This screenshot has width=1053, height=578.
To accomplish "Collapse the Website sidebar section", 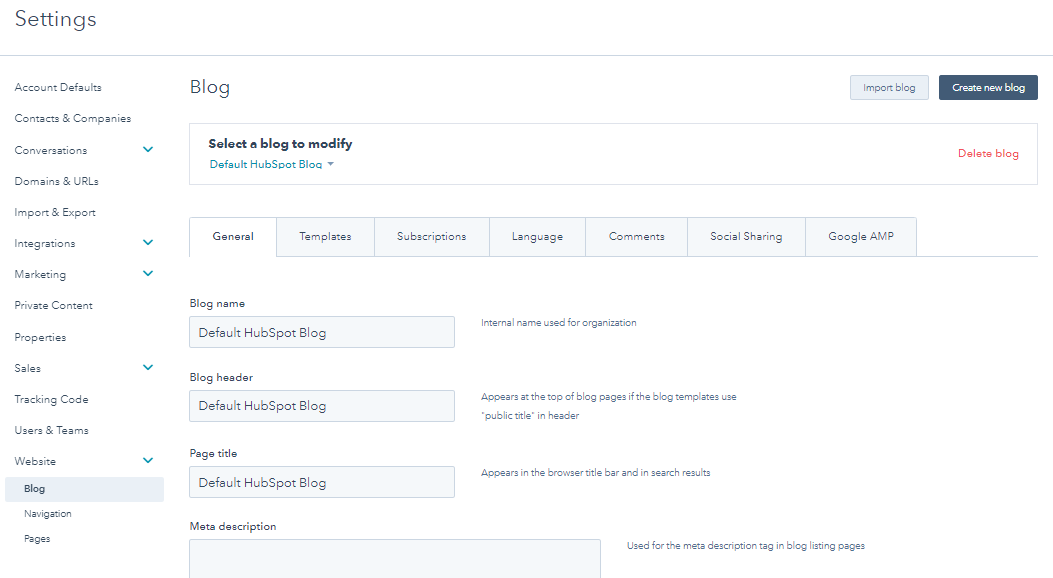I will 148,461.
